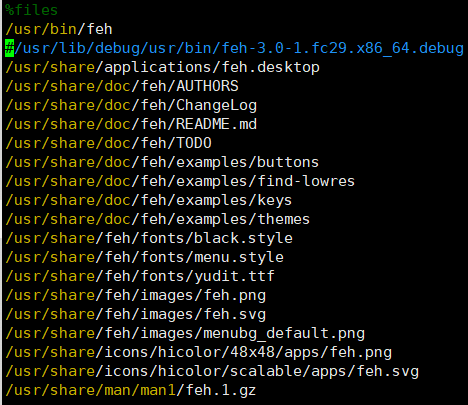Click the feh/images/feh.svg line

click(136, 314)
